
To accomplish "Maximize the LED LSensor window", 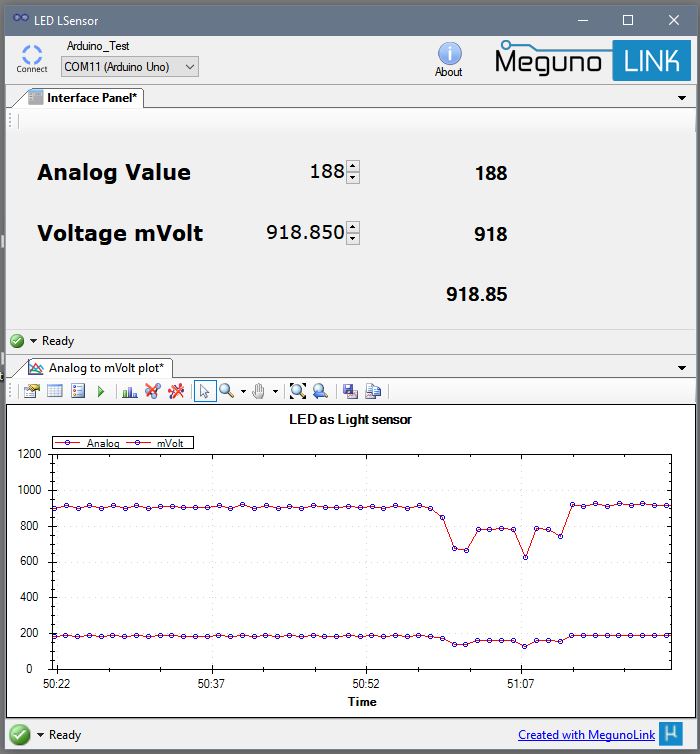I will [628, 20].
